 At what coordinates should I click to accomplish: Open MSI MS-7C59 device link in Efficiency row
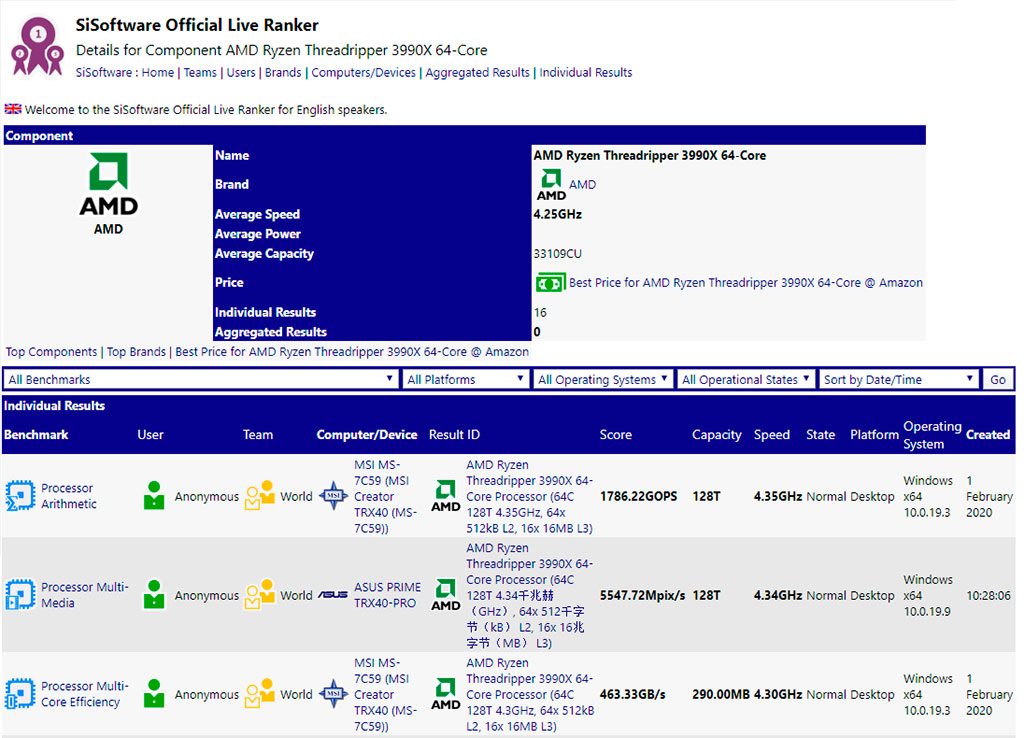click(385, 694)
